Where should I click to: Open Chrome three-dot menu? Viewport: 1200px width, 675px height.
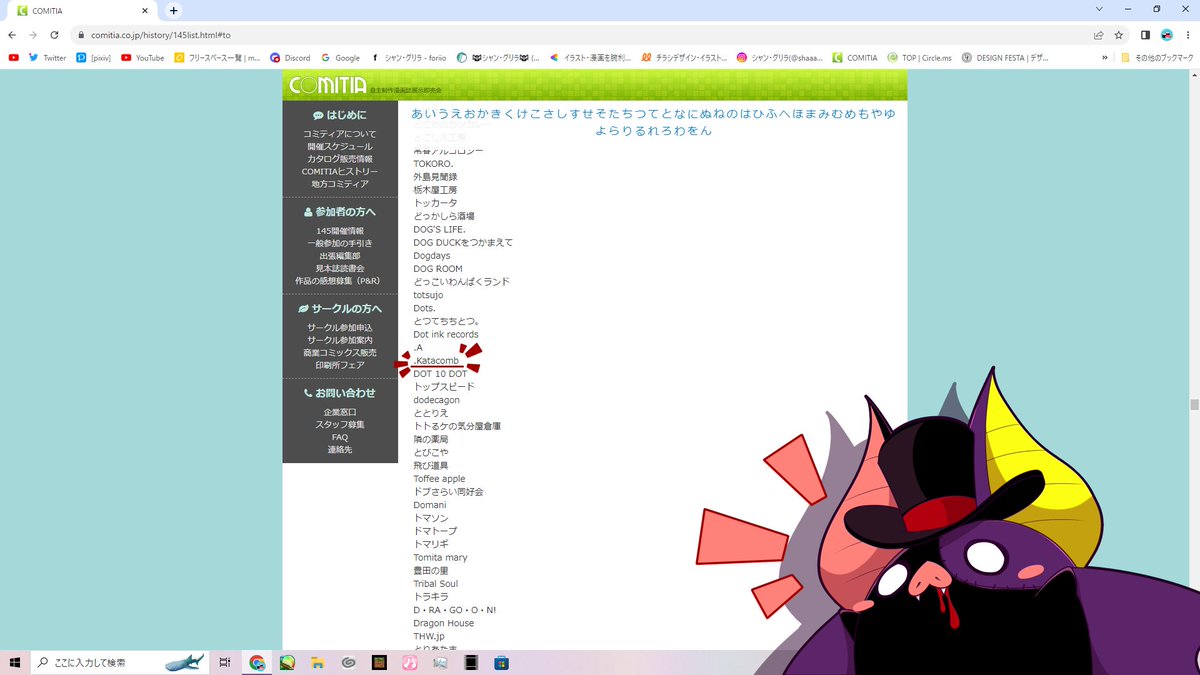tap(1187, 34)
